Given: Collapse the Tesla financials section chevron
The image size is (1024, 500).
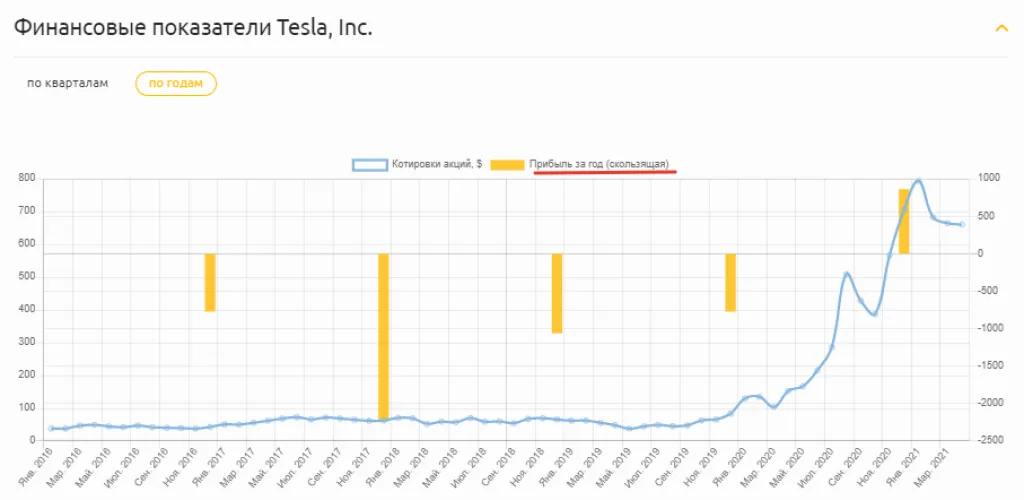Looking at the screenshot, I should point(1001,28).
